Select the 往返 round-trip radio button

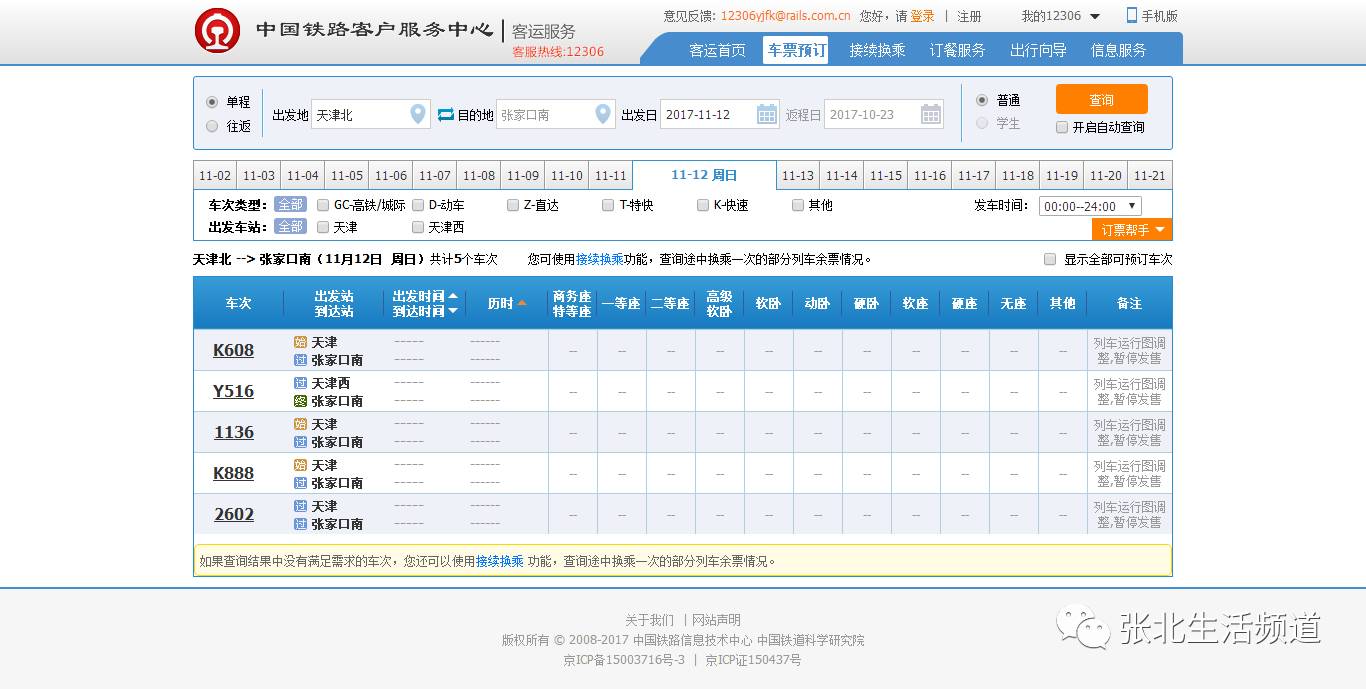coord(212,126)
